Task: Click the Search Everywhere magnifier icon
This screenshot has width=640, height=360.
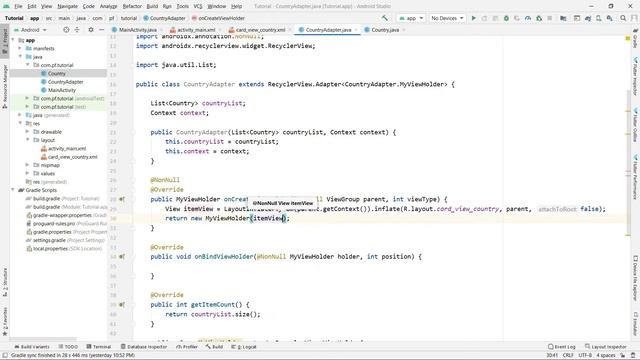Action: pos(623,18)
